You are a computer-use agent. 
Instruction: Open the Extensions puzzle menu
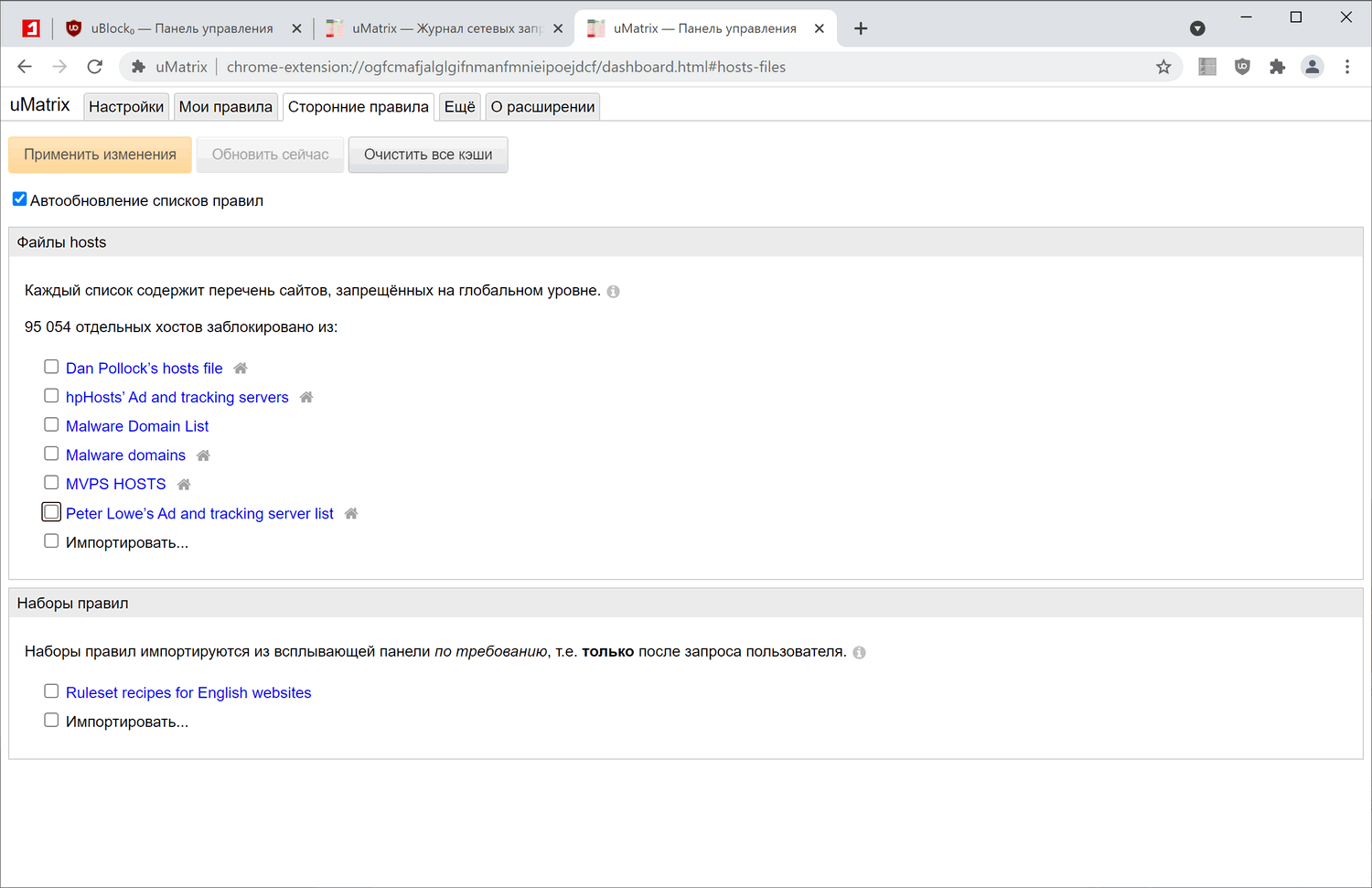click(1277, 67)
